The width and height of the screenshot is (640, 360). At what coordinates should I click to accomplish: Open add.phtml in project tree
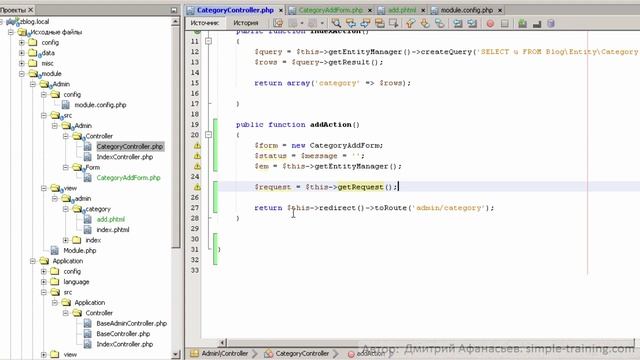click(x=111, y=219)
